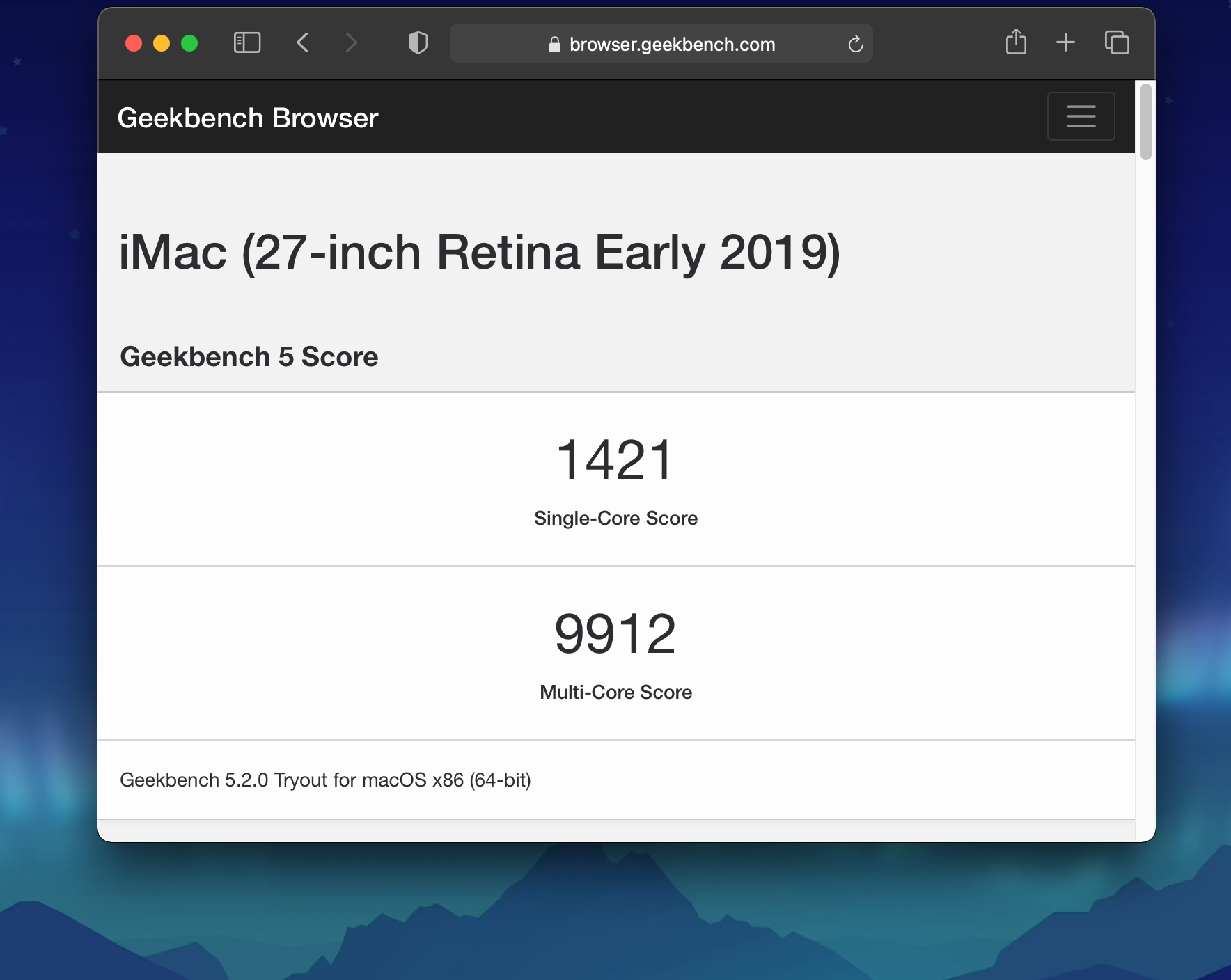The image size is (1231, 980).
Task: Expand the Geekbench hamburger navigation menu
Action: click(1081, 116)
